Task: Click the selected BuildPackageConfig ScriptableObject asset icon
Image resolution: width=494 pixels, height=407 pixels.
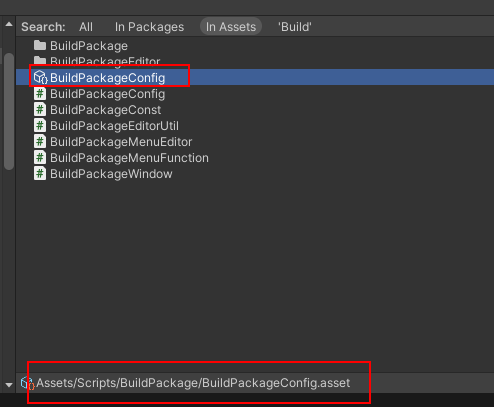Action: [41, 77]
